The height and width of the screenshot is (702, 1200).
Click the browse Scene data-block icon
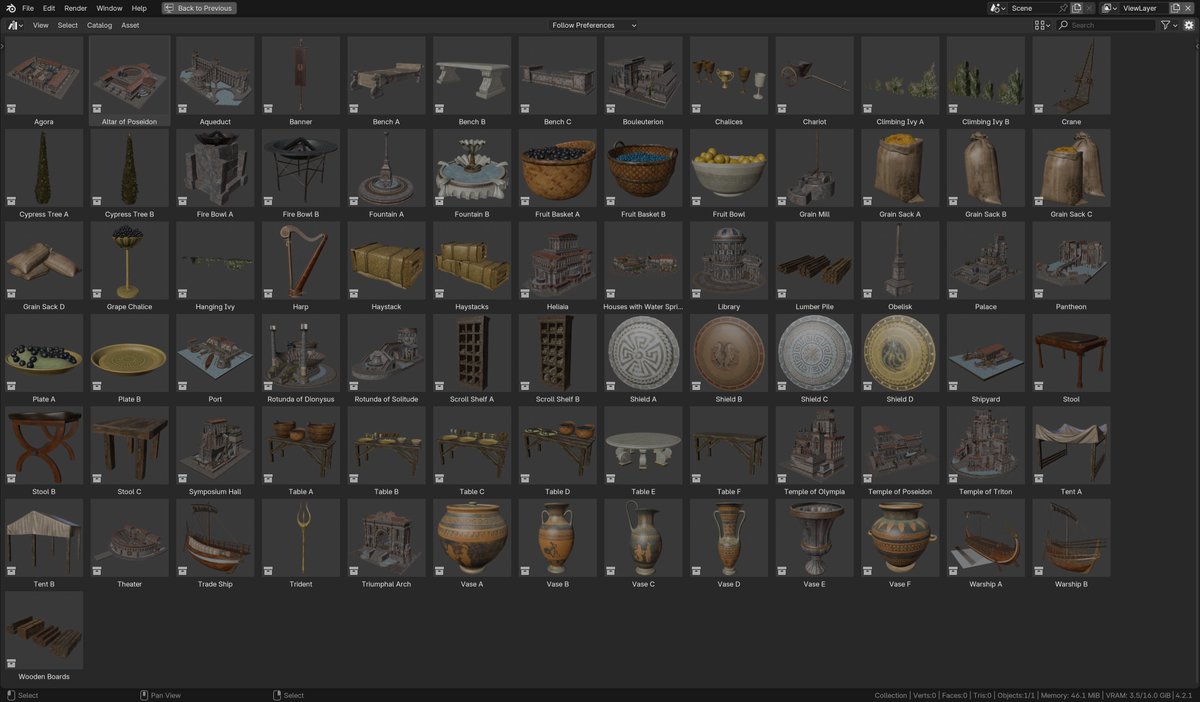click(x=995, y=7)
